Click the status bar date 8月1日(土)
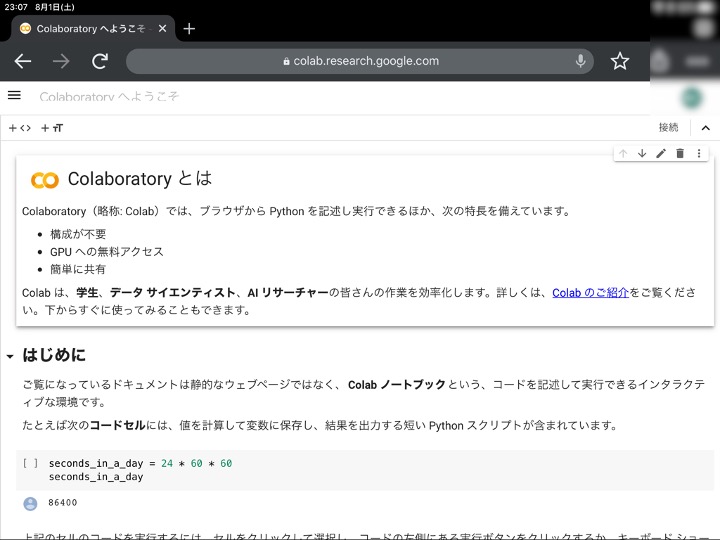This screenshot has width=720, height=540. tap(55, 7)
